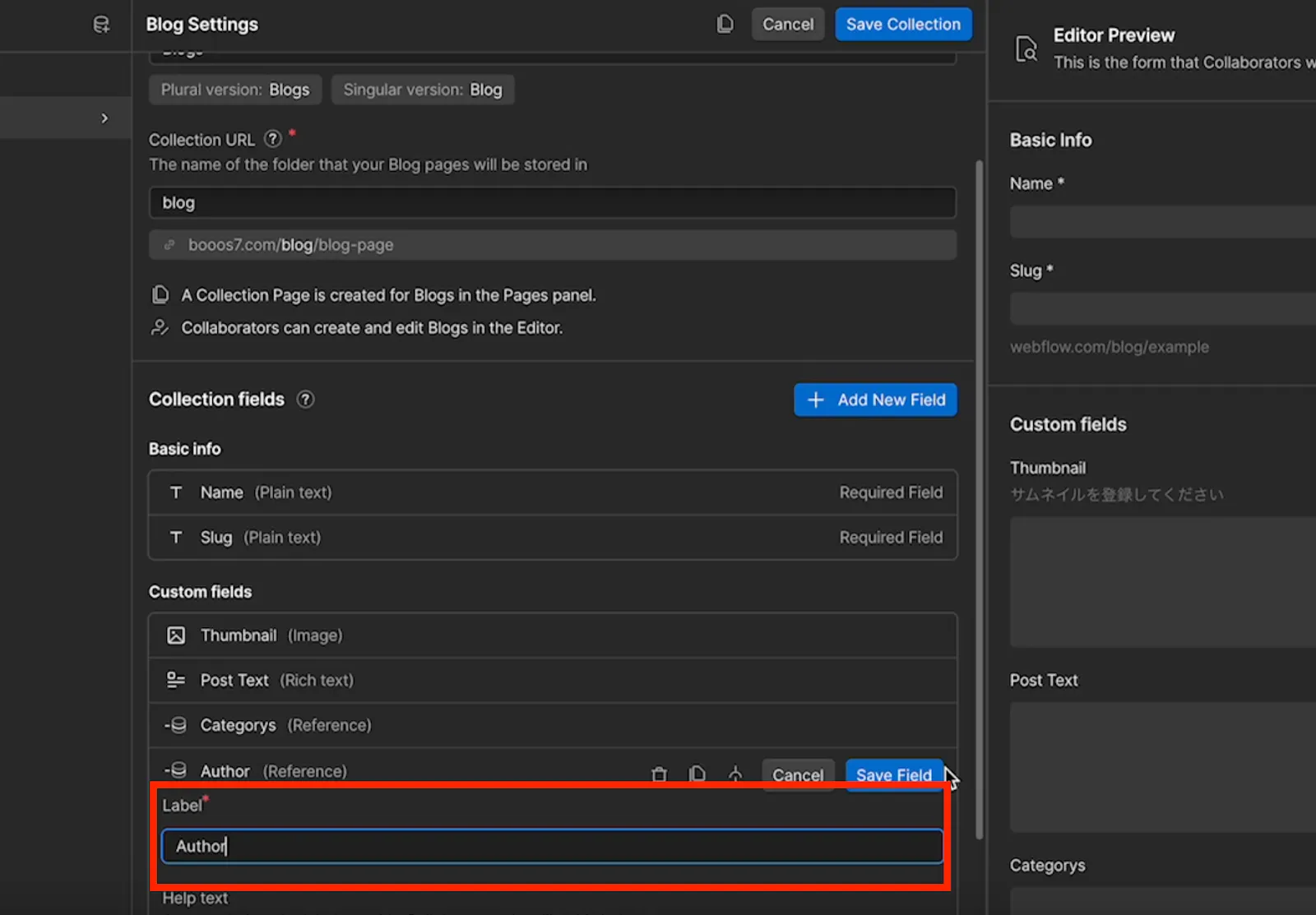Click the Required Field text on Slug row
The image size is (1316, 915).
pos(891,538)
